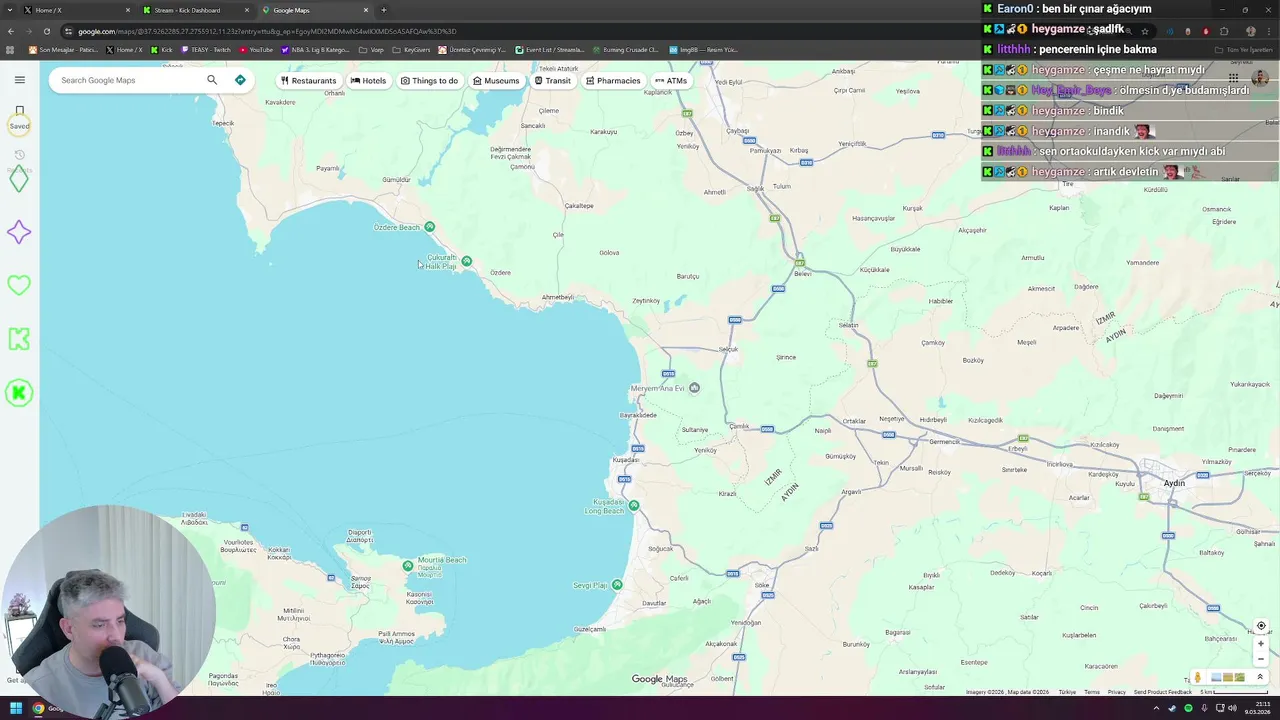Image resolution: width=1280 pixels, height=720 pixels.
Task: Select the Transit category chip
Action: (x=553, y=80)
